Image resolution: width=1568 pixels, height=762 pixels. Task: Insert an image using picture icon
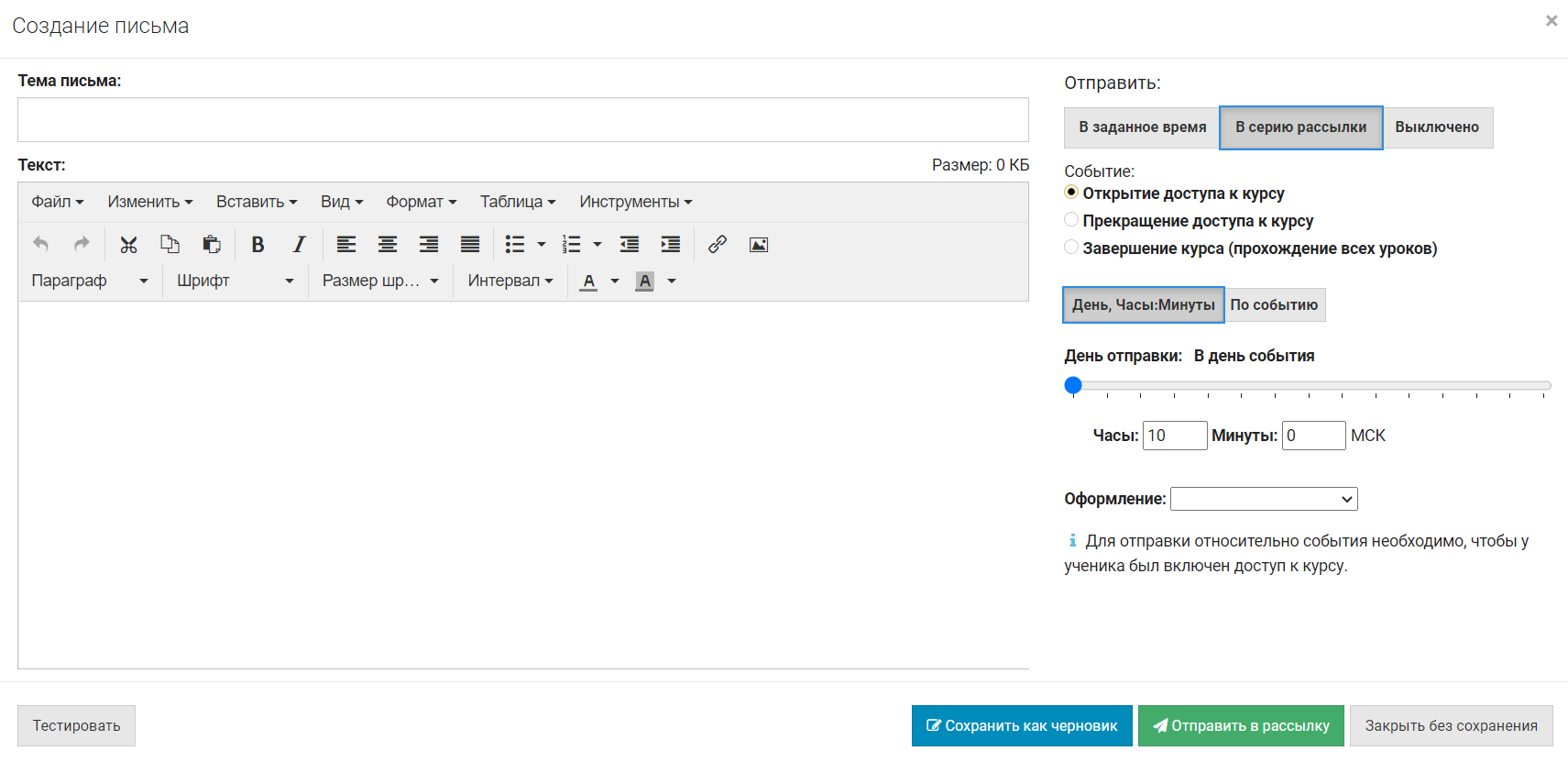tap(759, 245)
